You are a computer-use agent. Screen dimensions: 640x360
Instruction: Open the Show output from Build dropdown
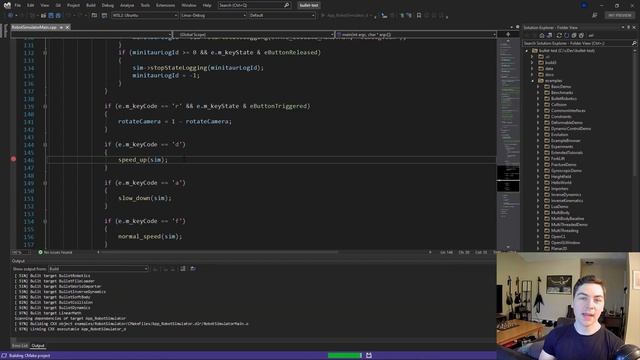(98, 269)
